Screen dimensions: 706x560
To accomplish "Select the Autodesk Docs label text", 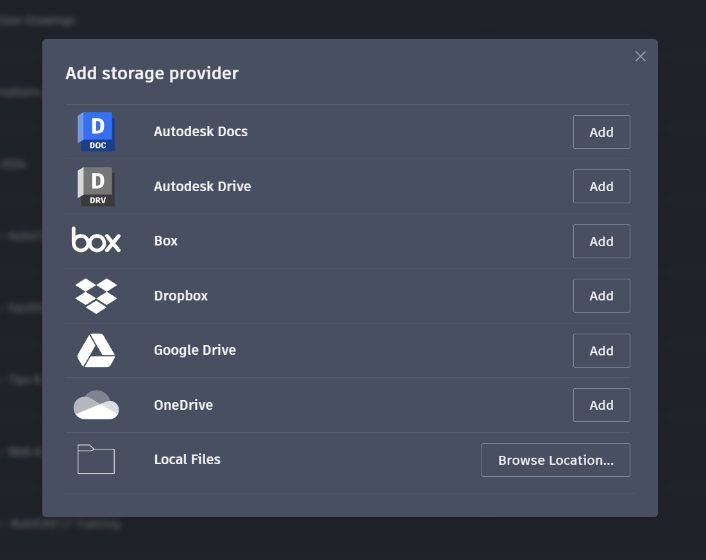I will point(201,132).
